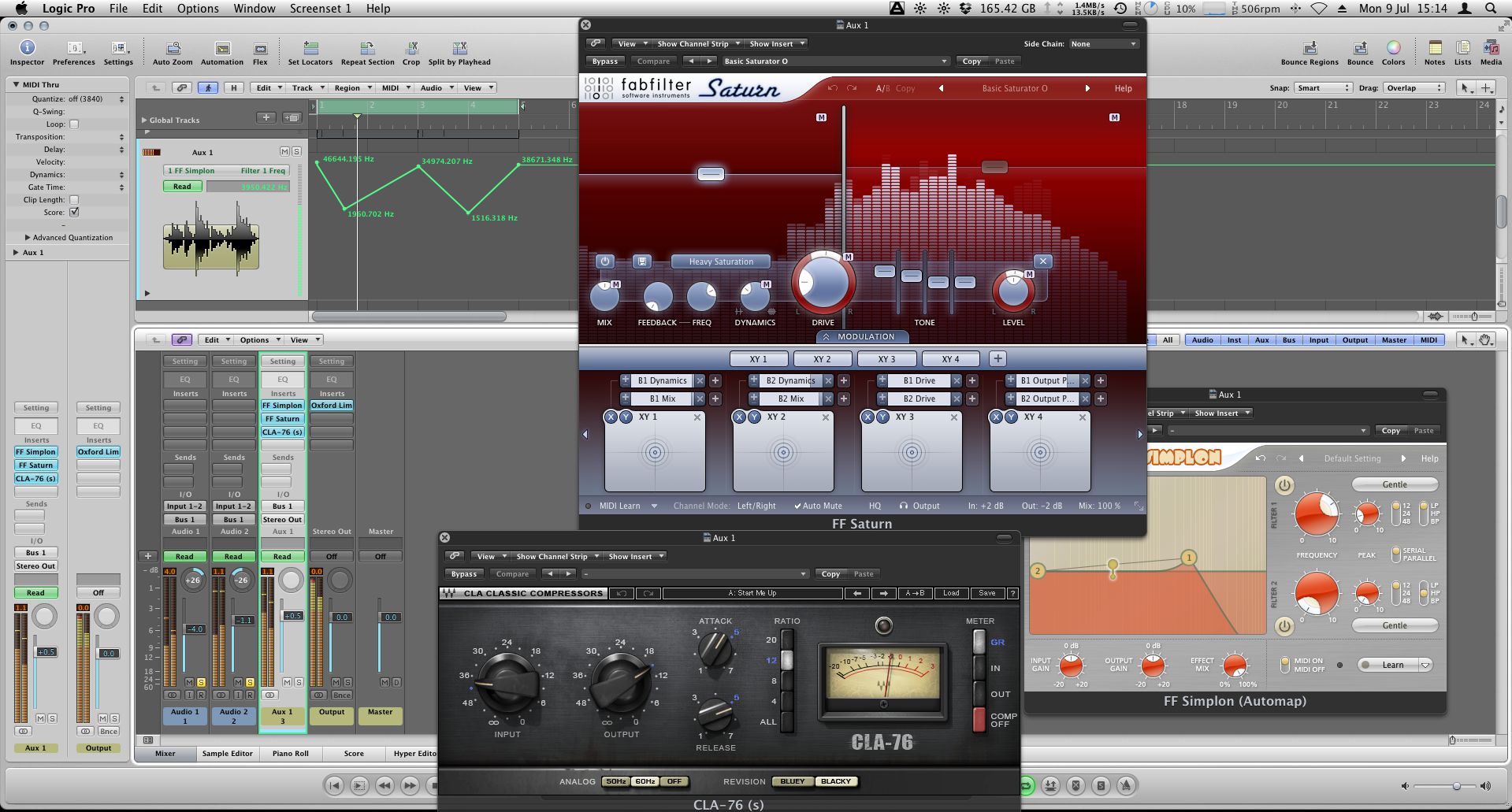This screenshot has height=812, width=1512.
Task: Click the Saturn DRIVE knob
Action: [823, 282]
